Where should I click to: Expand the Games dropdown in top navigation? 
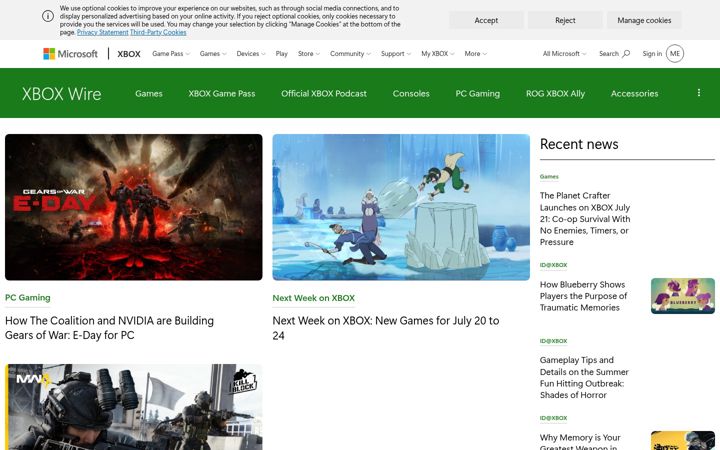tap(213, 54)
